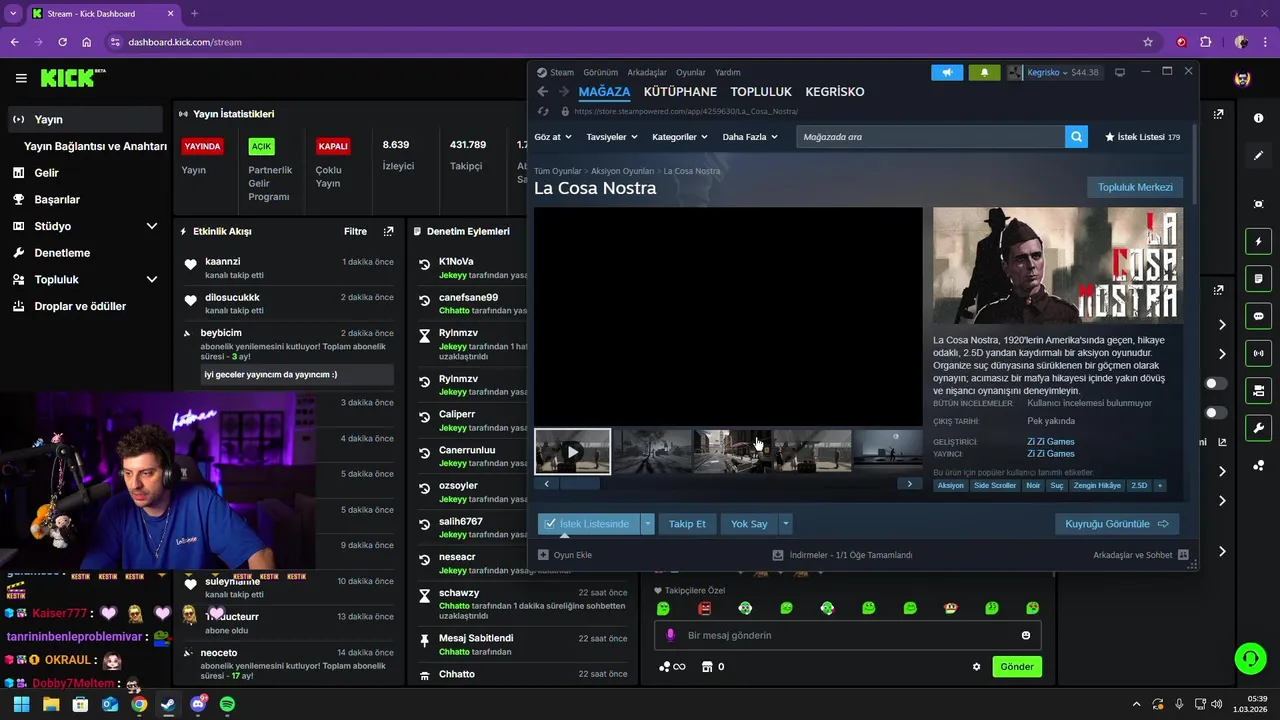Open the Chrome tab search dropdown

click(13, 13)
